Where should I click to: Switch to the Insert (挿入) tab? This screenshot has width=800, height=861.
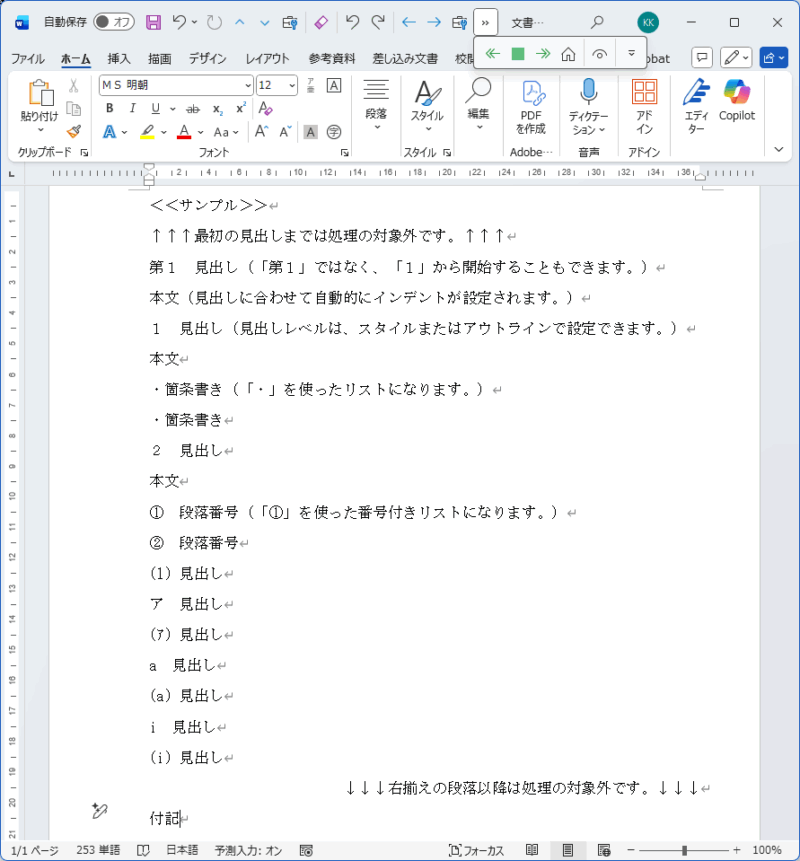(119, 59)
